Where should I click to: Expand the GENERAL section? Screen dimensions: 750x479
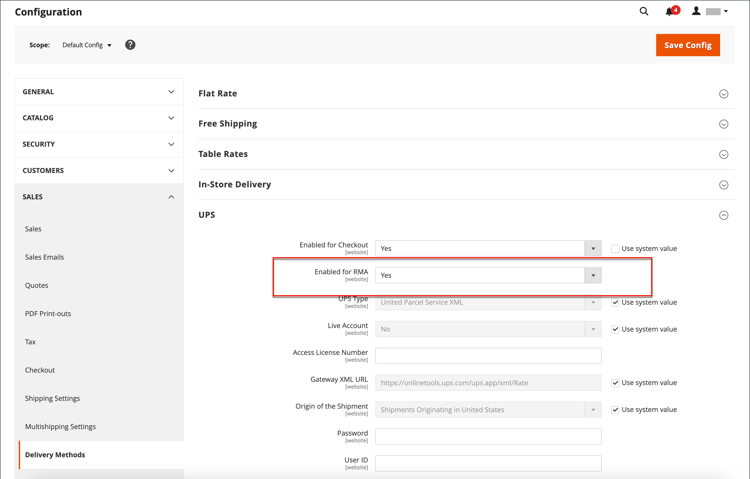pos(99,92)
